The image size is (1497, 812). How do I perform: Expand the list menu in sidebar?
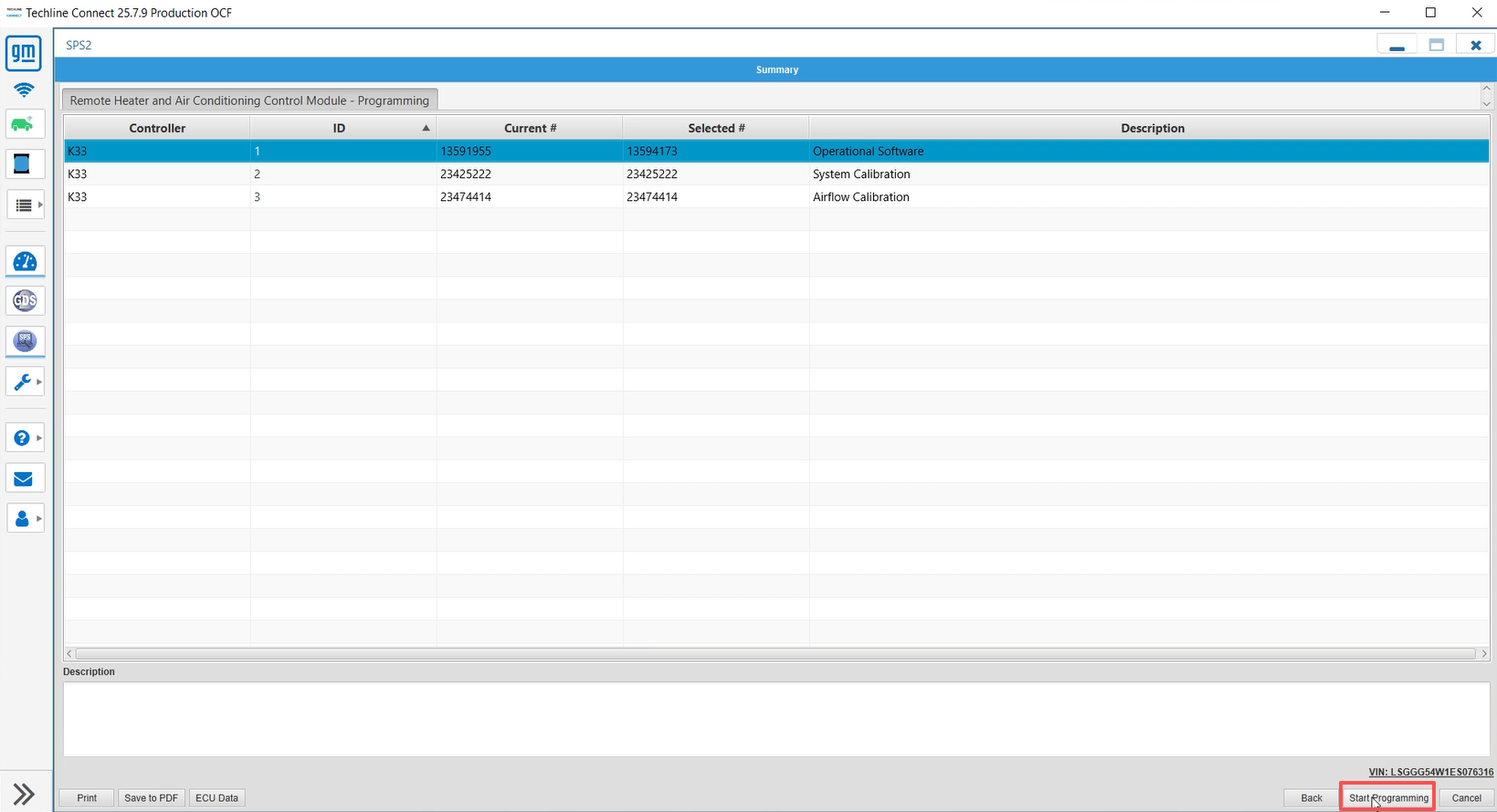(x=25, y=206)
